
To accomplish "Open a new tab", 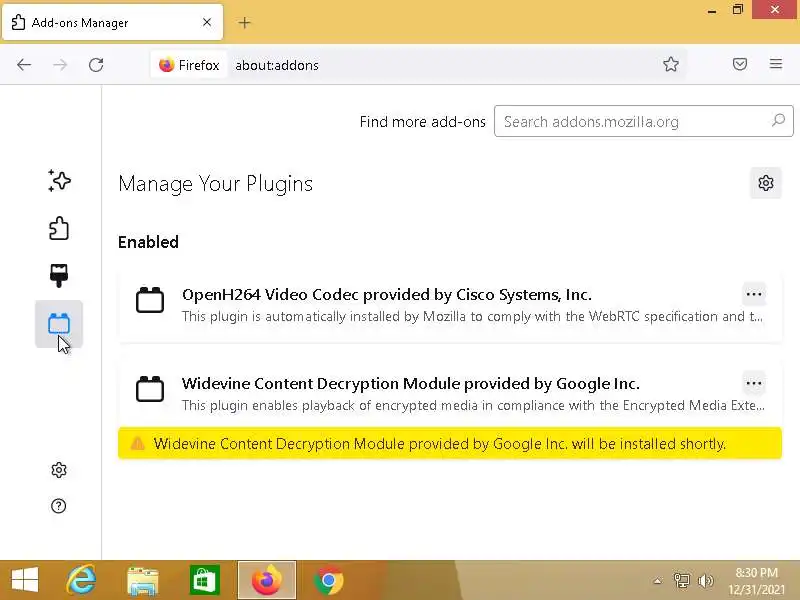I will pyautogui.click(x=244, y=22).
